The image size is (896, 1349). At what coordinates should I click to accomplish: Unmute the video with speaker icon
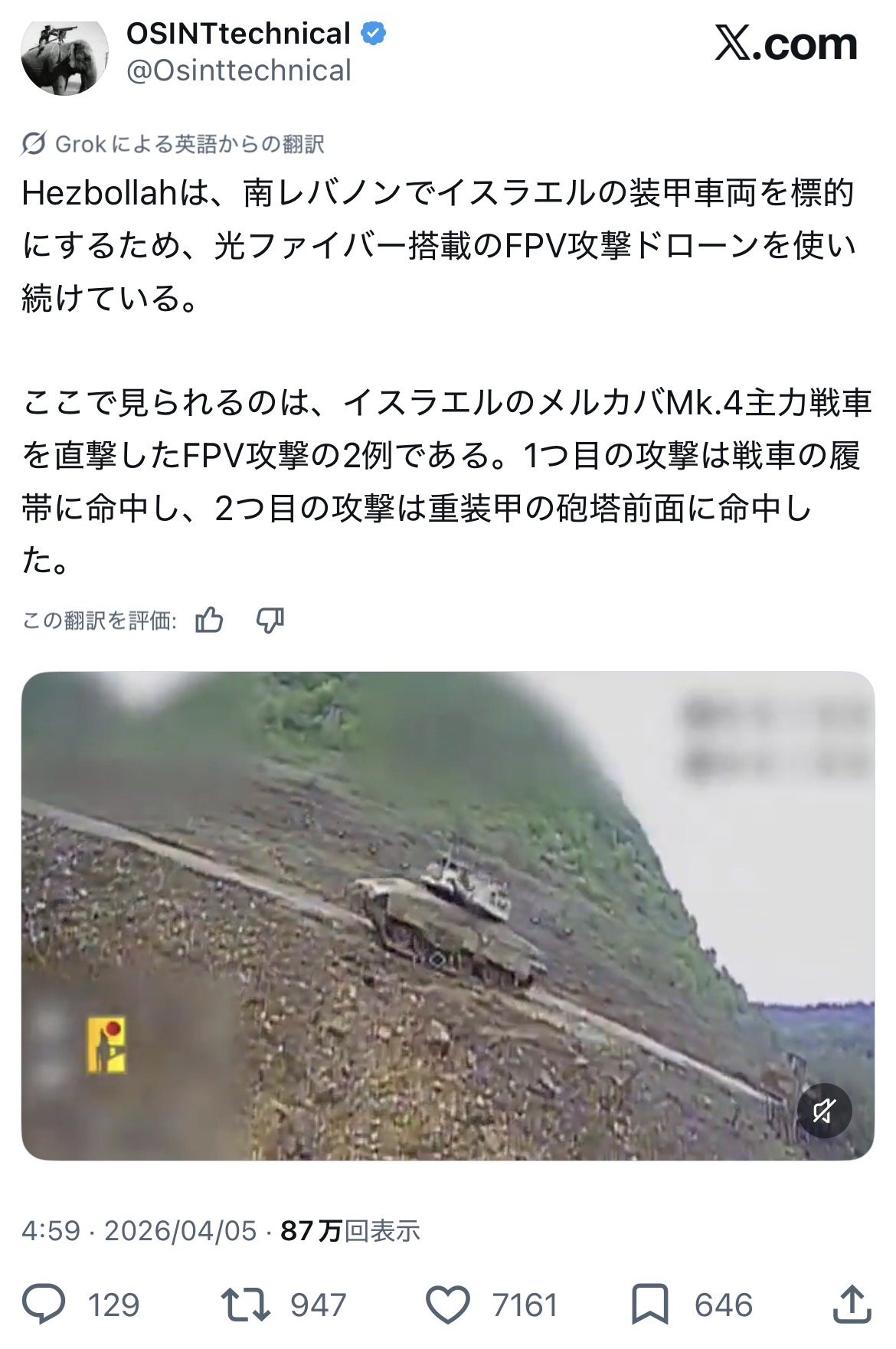tap(824, 1111)
